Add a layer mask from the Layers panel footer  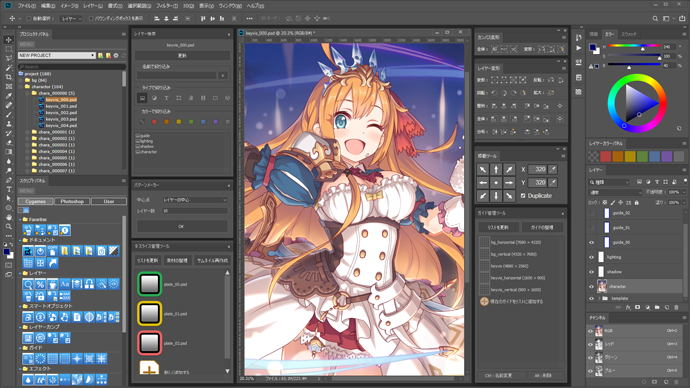coord(638,307)
